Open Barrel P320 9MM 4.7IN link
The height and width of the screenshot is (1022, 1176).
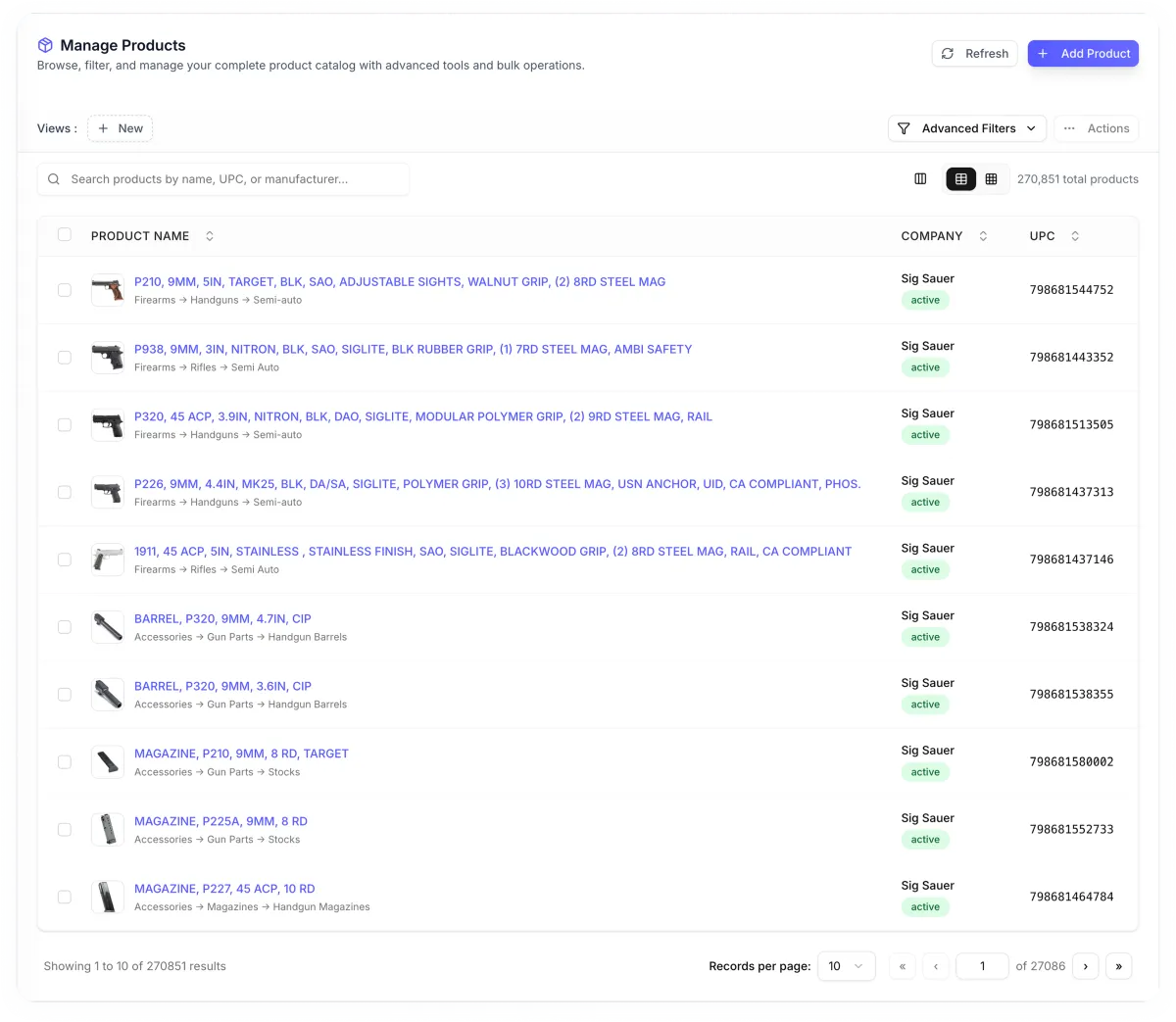(222, 619)
